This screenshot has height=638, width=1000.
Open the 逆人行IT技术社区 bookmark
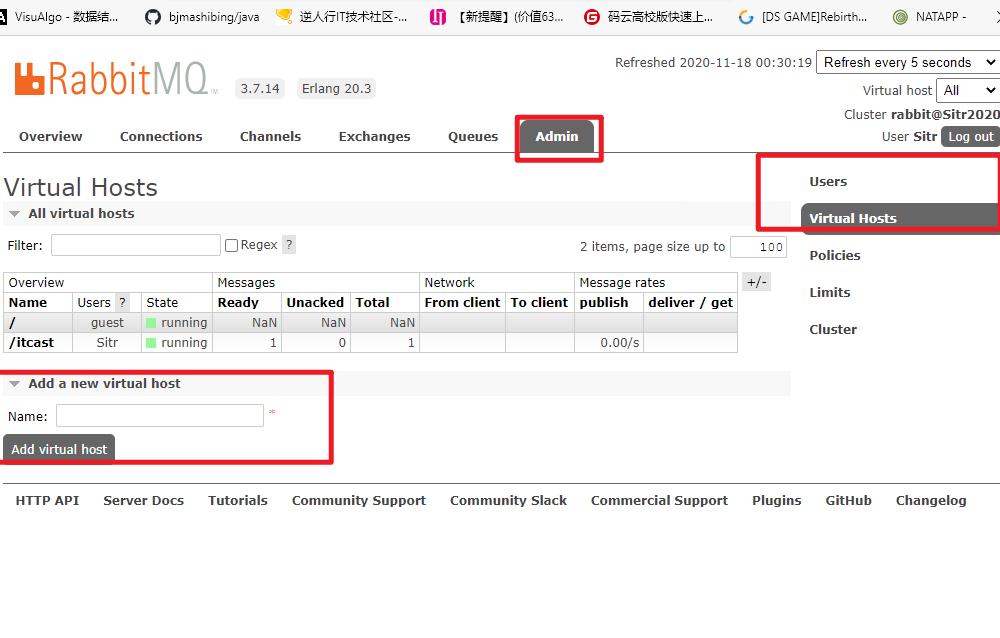341,17
